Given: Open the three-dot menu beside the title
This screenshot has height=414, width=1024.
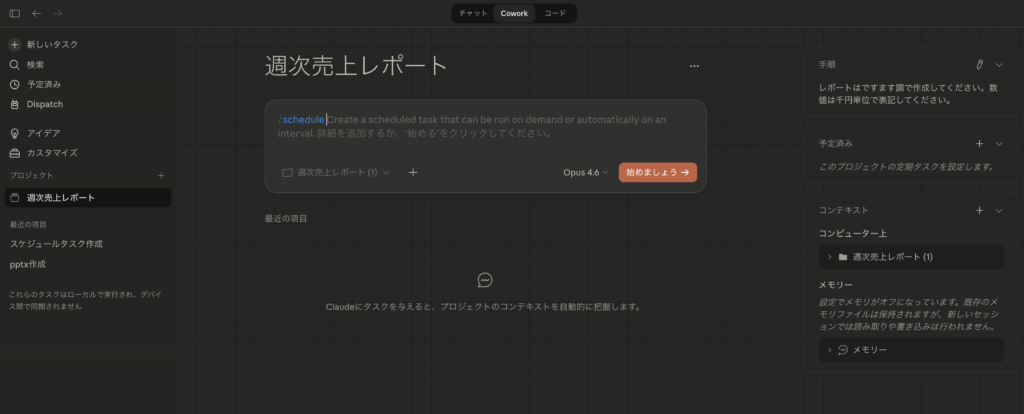Looking at the screenshot, I should pos(694,66).
